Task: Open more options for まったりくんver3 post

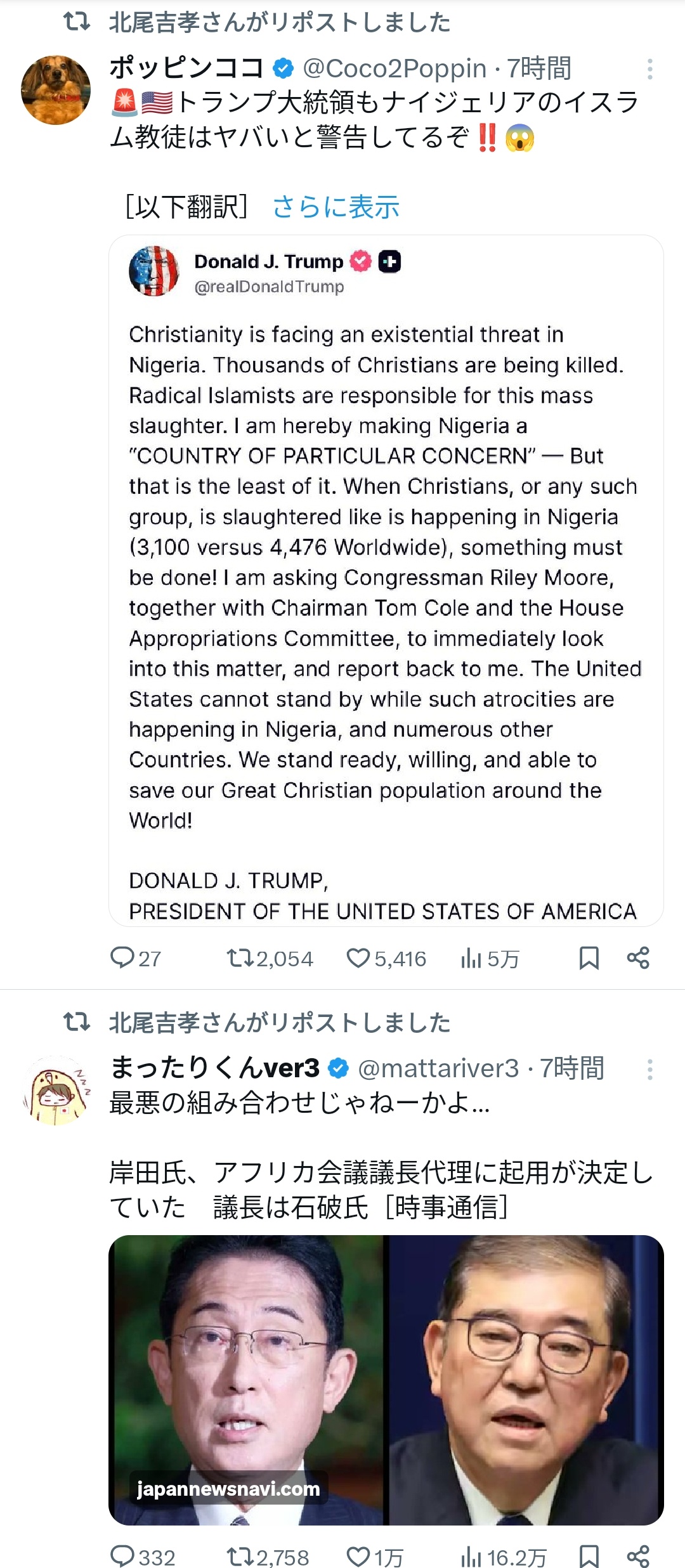Action: [x=649, y=1069]
